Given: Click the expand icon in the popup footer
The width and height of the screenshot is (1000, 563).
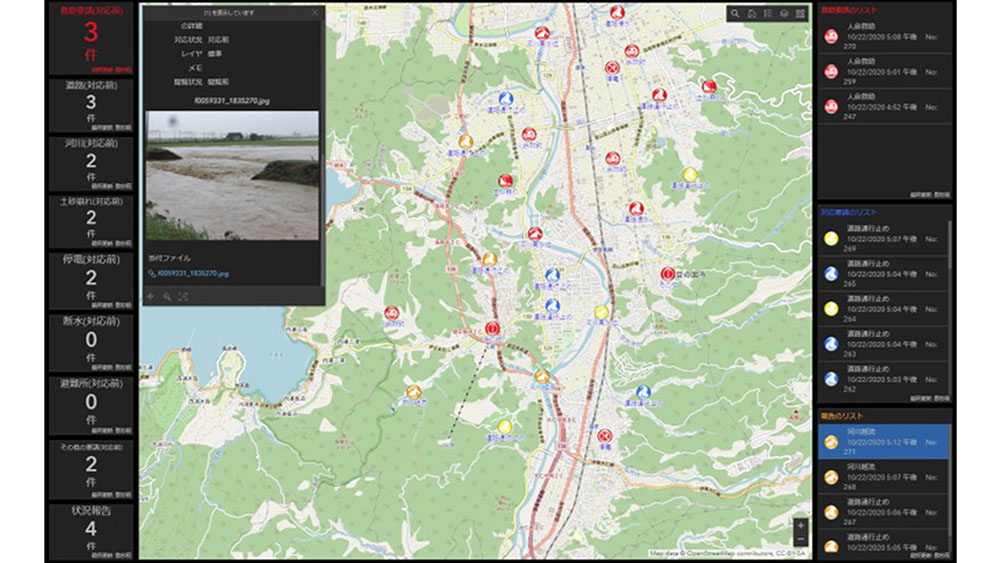Looking at the screenshot, I should pos(184,296).
